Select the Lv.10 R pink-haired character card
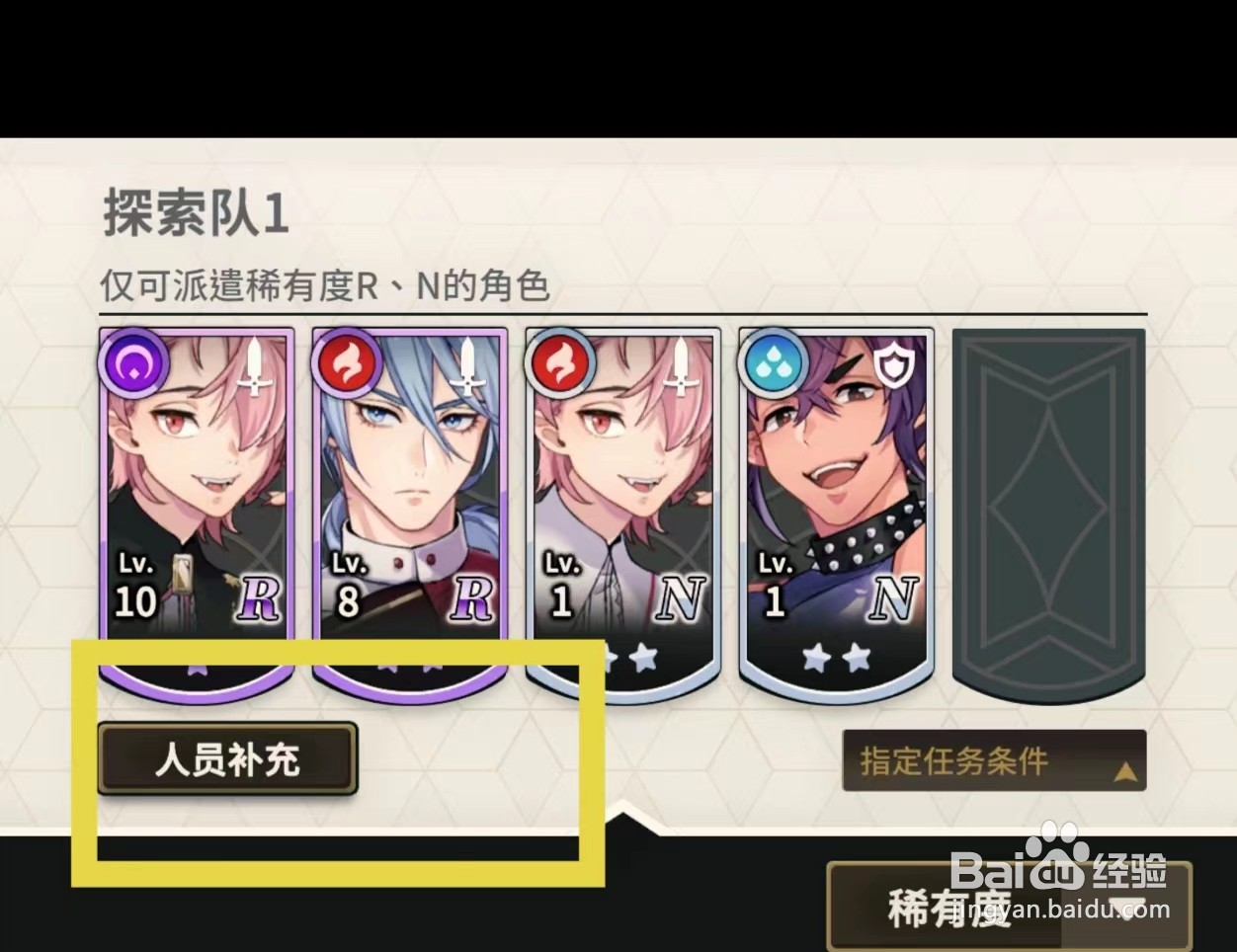Viewport: 1237px width, 952px height. [x=197, y=515]
